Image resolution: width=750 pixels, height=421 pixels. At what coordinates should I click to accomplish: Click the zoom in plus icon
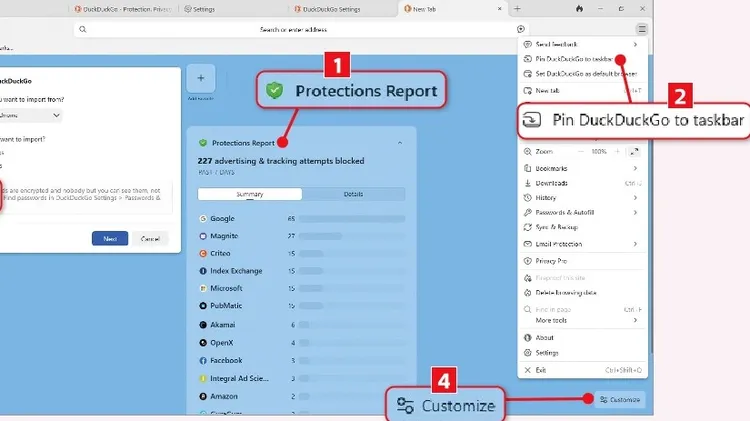(x=617, y=152)
